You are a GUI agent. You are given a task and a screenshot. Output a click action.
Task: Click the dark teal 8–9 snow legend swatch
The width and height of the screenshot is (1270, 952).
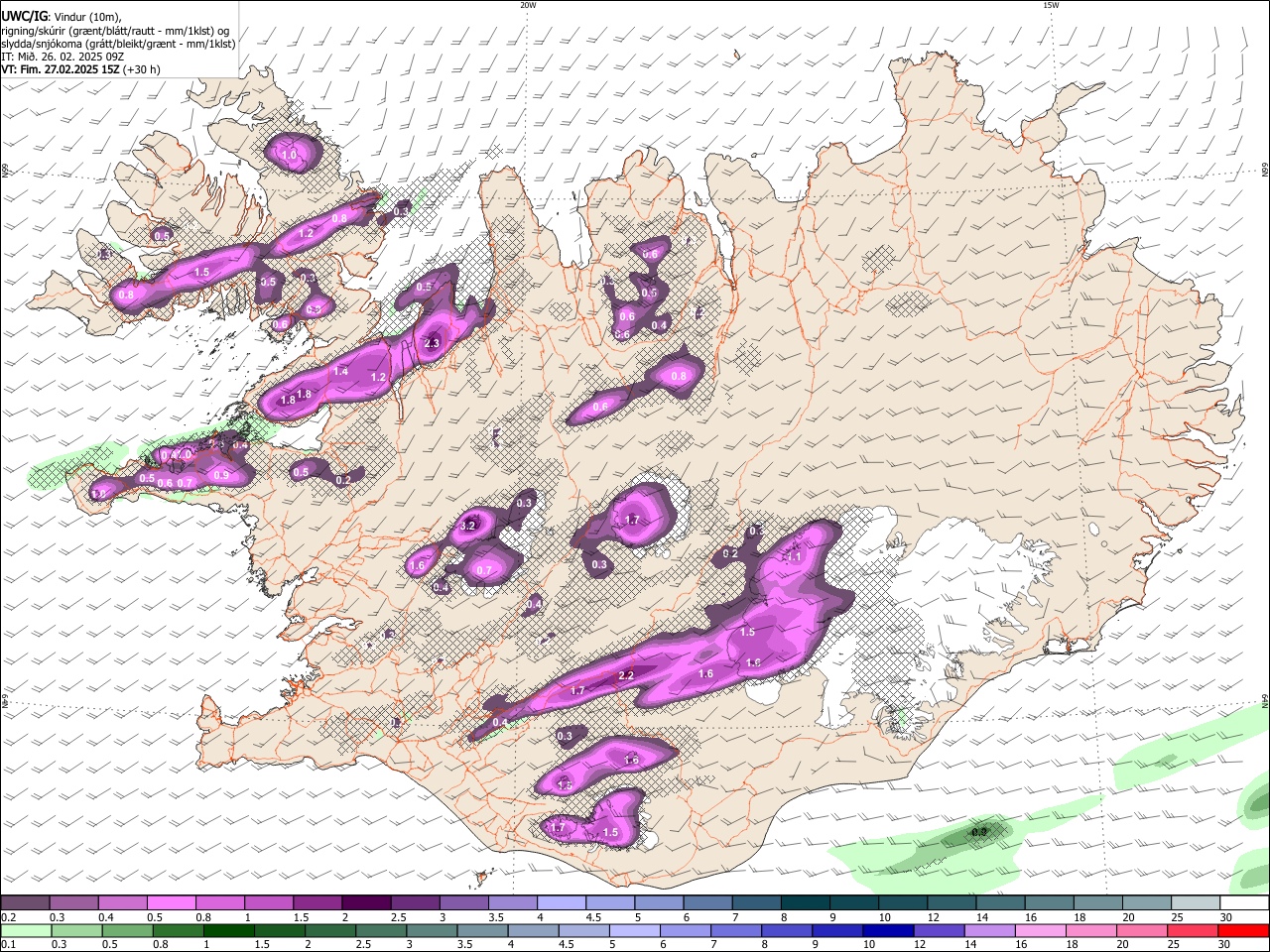pyautogui.click(x=805, y=902)
